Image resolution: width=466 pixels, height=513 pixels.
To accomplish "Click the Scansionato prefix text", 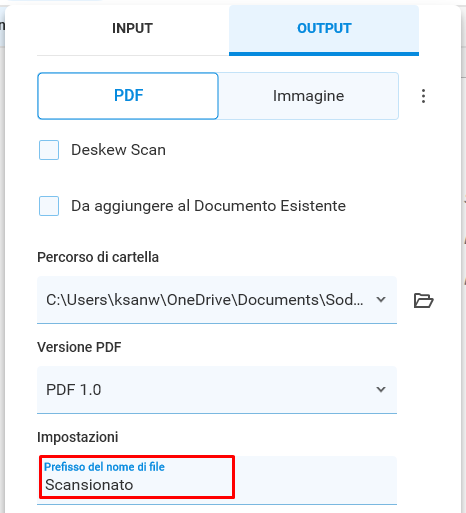I will tap(89, 485).
